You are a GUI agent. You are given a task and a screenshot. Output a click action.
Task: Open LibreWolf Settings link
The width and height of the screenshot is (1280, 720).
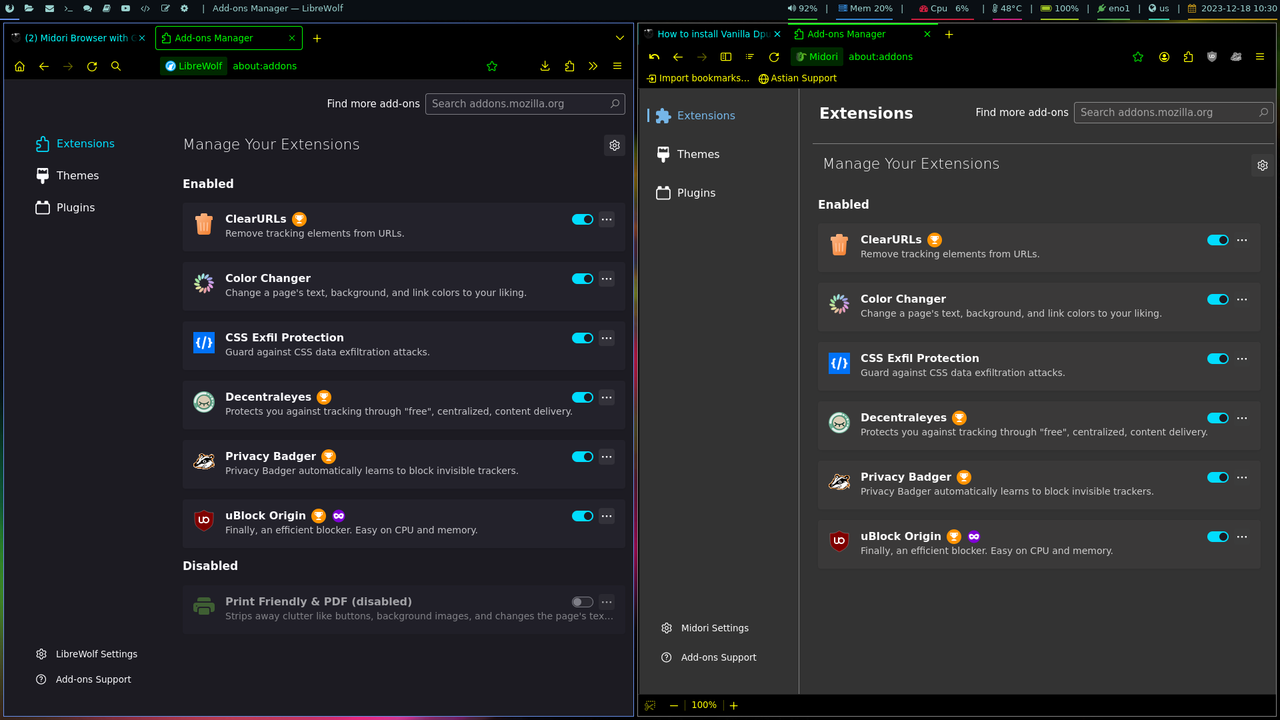87,654
